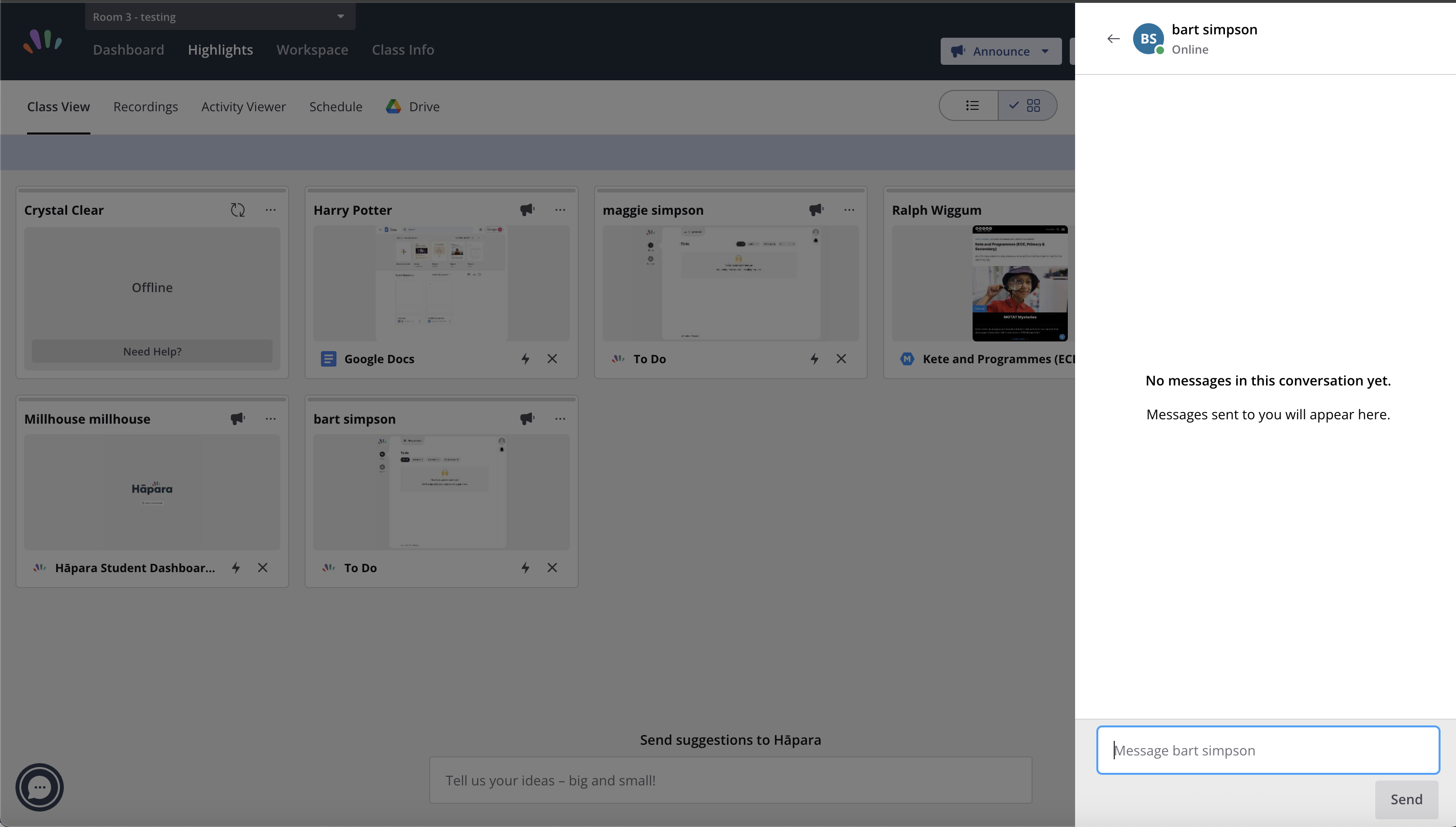The height and width of the screenshot is (827, 1456).
Task: Select the Class View tab
Action: pos(58,107)
